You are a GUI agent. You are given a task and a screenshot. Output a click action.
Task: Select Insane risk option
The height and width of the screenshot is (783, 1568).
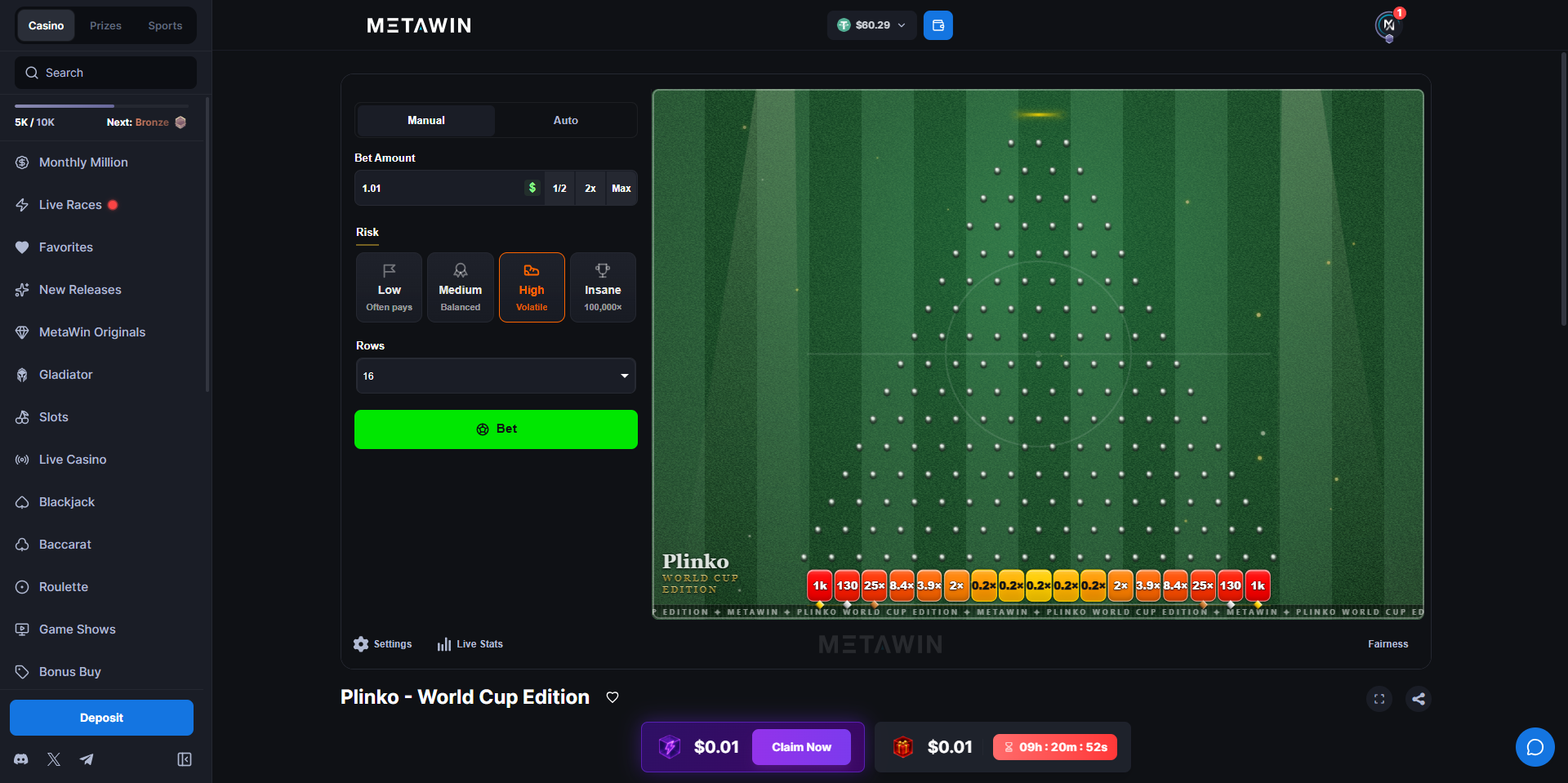603,287
